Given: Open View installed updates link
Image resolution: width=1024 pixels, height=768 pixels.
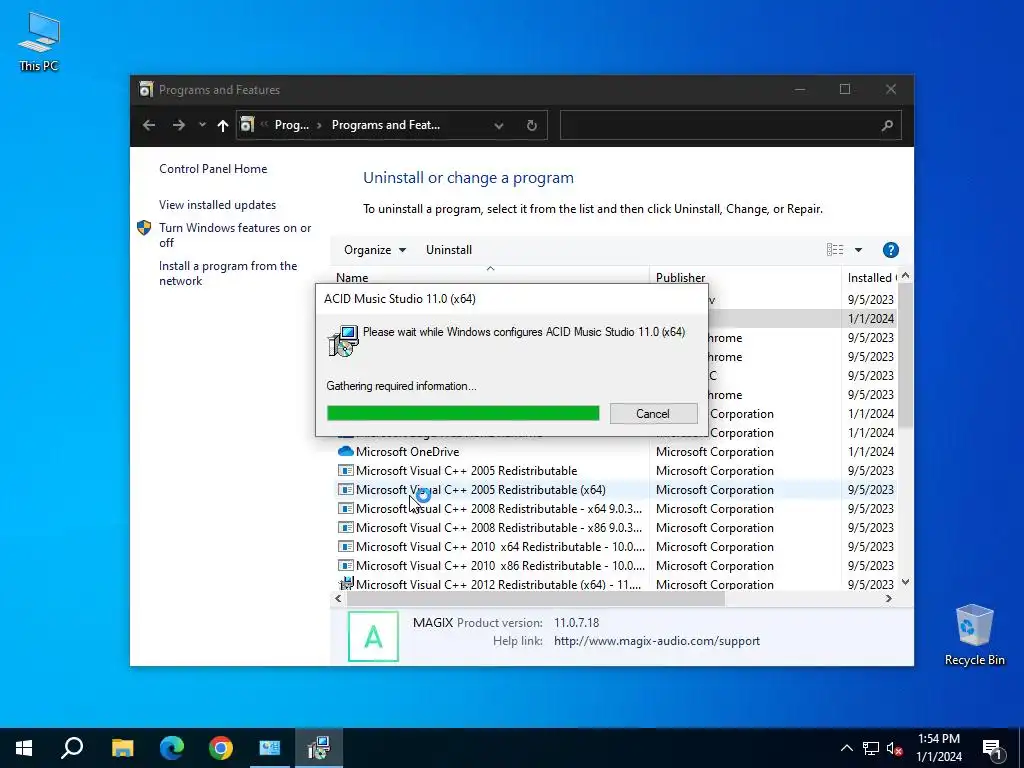Looking at the screenshot, I should 217,204.
